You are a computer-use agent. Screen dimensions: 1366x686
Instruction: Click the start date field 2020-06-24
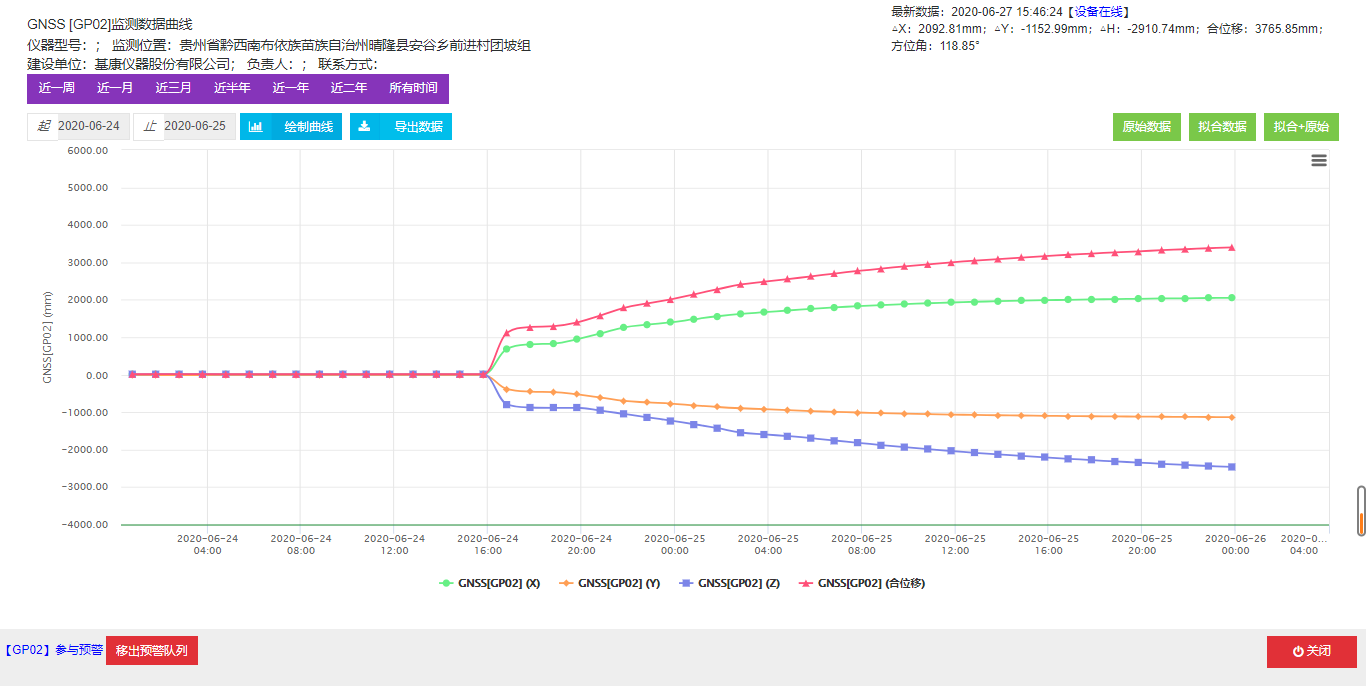click(x=91, y=126)
